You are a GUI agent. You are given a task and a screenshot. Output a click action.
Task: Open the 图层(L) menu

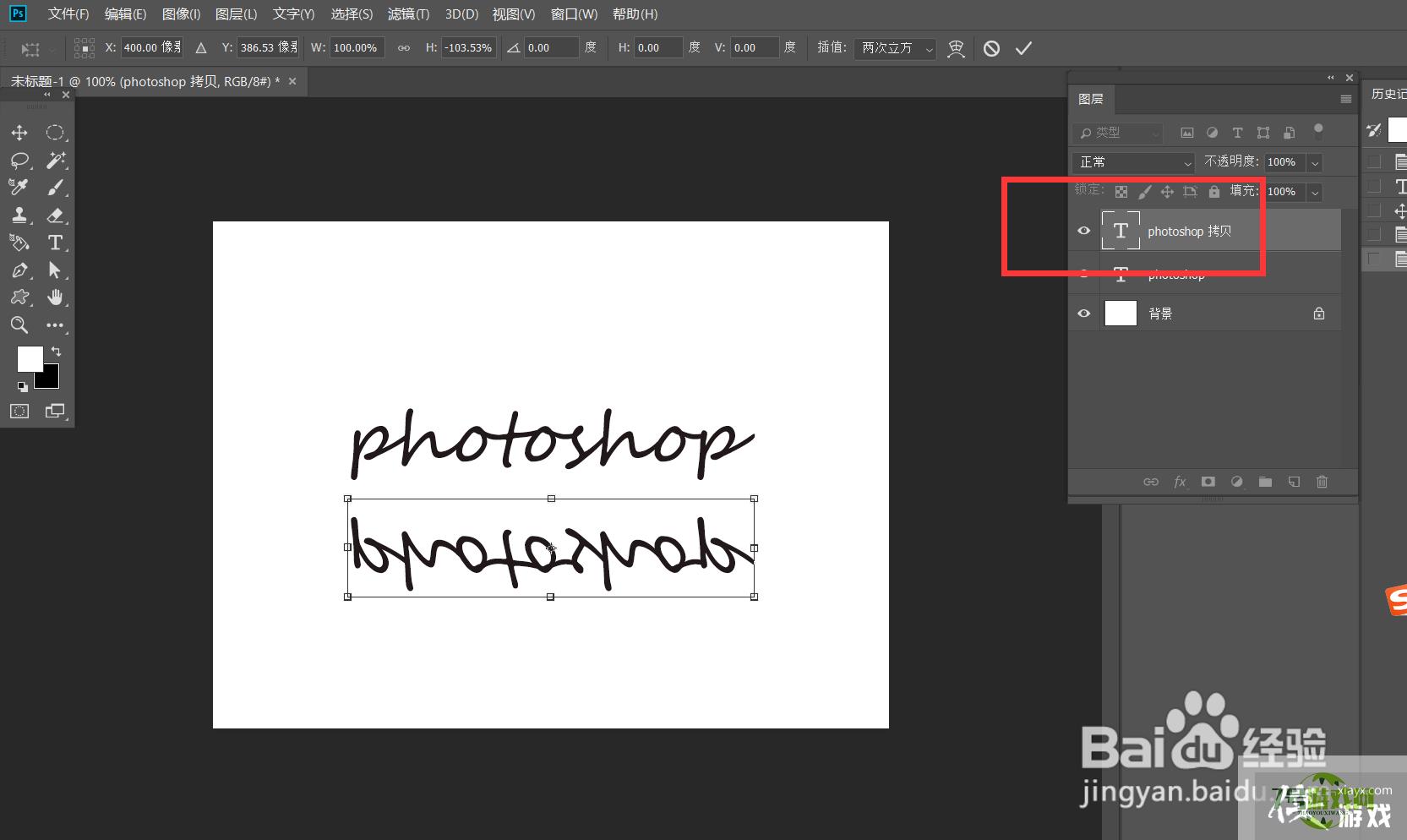(236, 14)
